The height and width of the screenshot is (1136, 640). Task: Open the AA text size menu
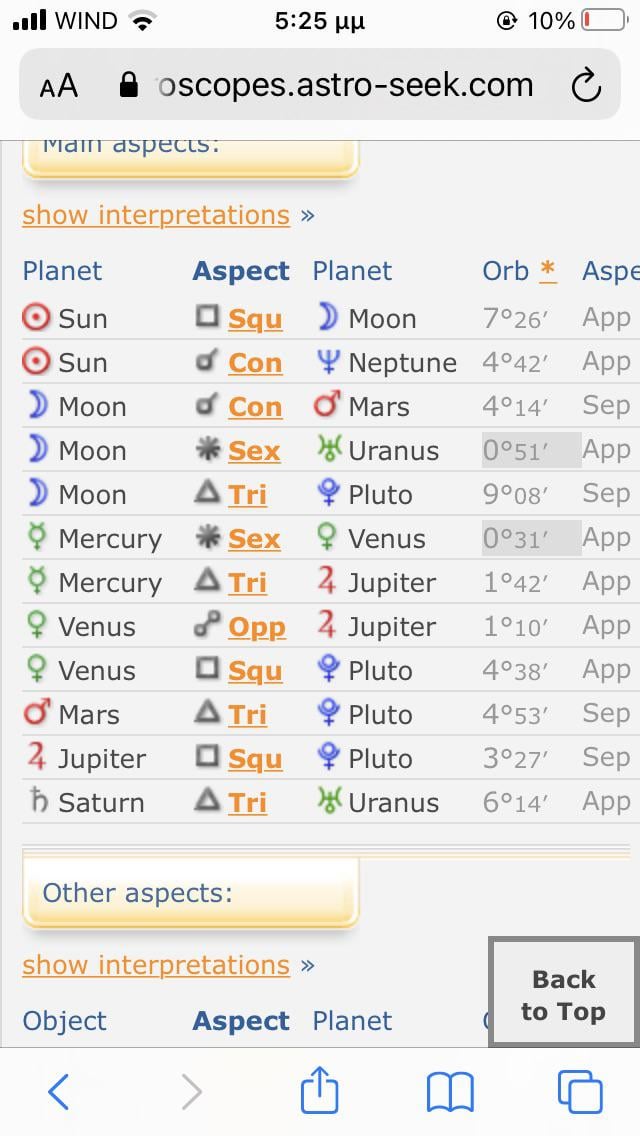pos(57,85)
